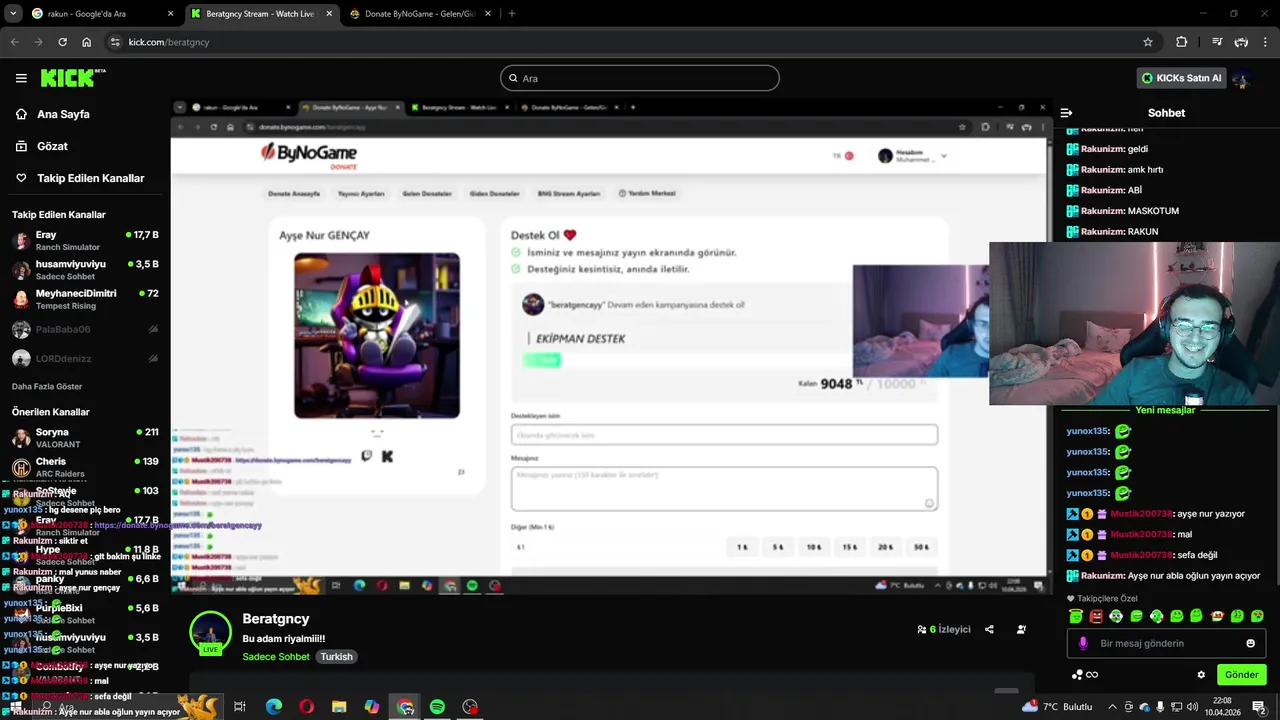Open Cheris recommended channel
1280x720 pixels.
coord(84,467)
